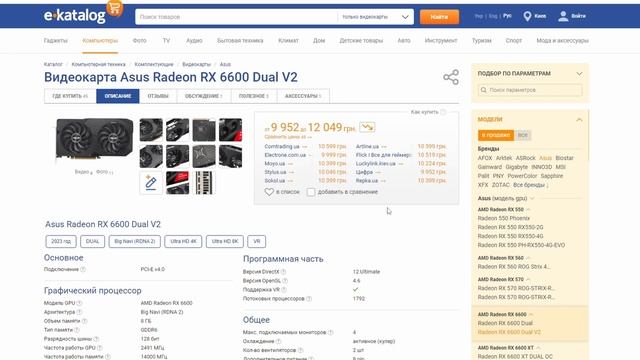The height and width of the screenshot is (360, 640).
Task: Click the help icon next to Охлаждение
Action: coord(278,341)
